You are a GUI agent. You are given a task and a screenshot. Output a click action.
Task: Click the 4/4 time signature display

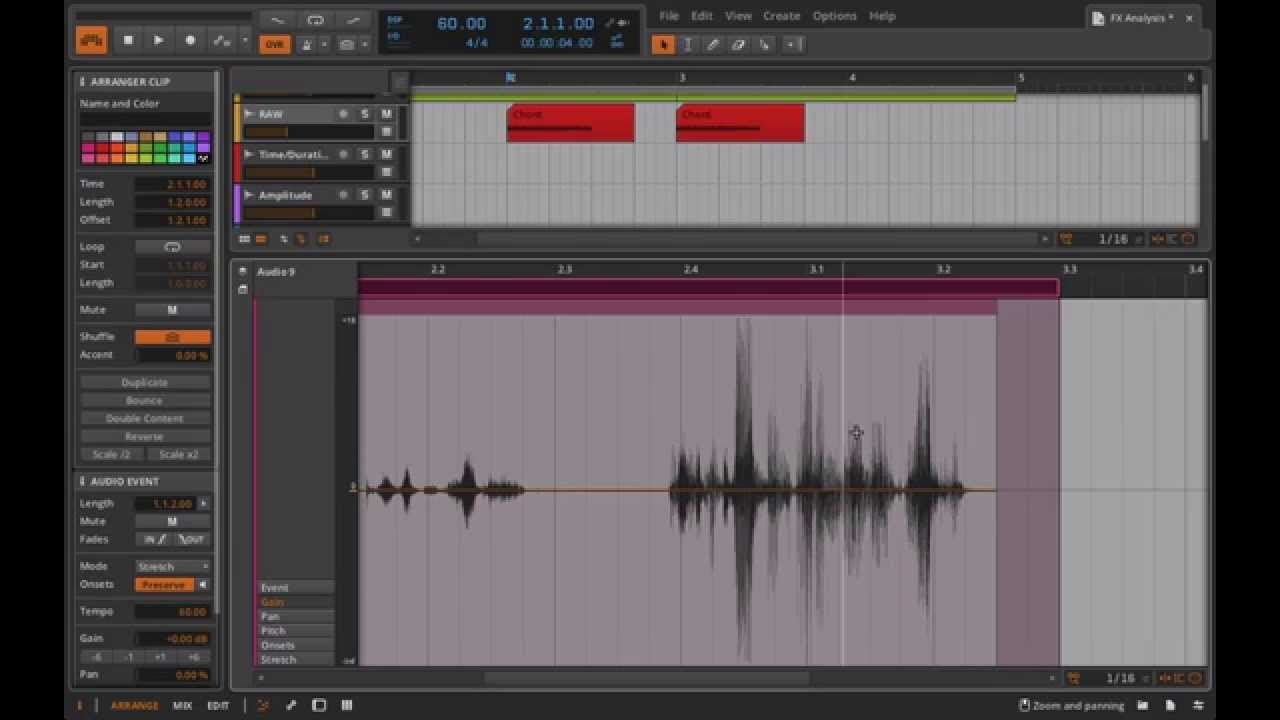coord(477,43)
